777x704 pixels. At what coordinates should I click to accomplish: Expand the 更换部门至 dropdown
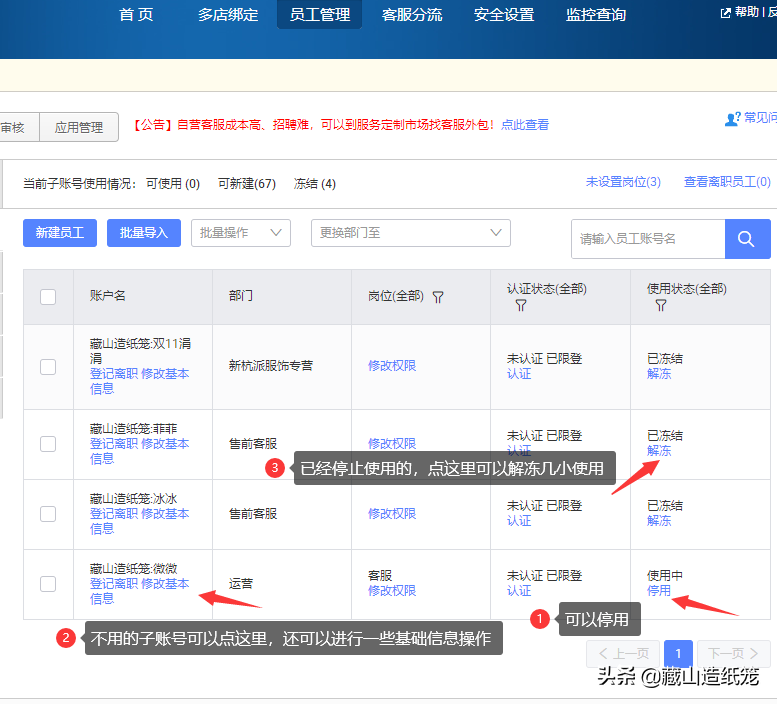[x=411, y=233]
